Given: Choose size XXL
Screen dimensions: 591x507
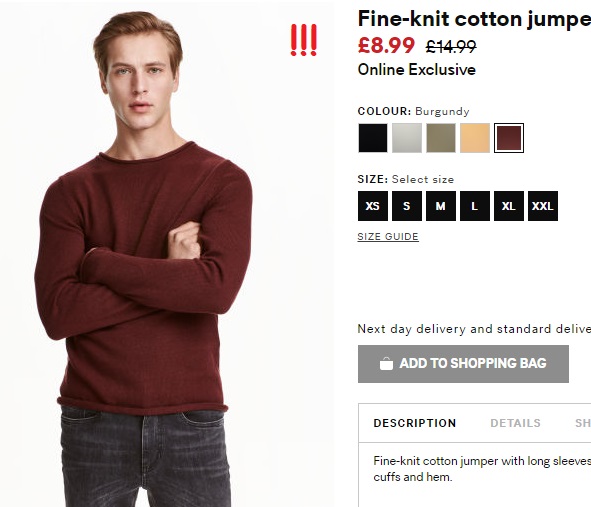Looking at the screenshot, I should (543, 206).
